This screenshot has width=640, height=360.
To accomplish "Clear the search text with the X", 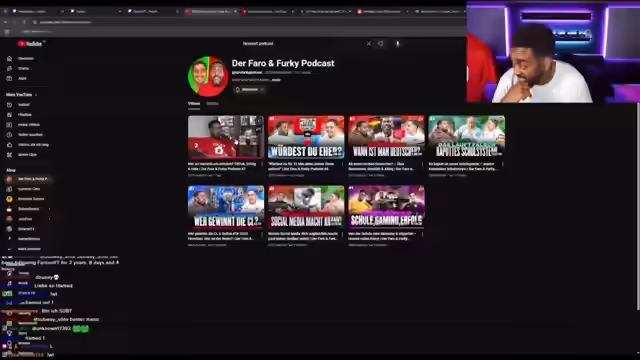I will pyautogui.click(x=369, y=43).
